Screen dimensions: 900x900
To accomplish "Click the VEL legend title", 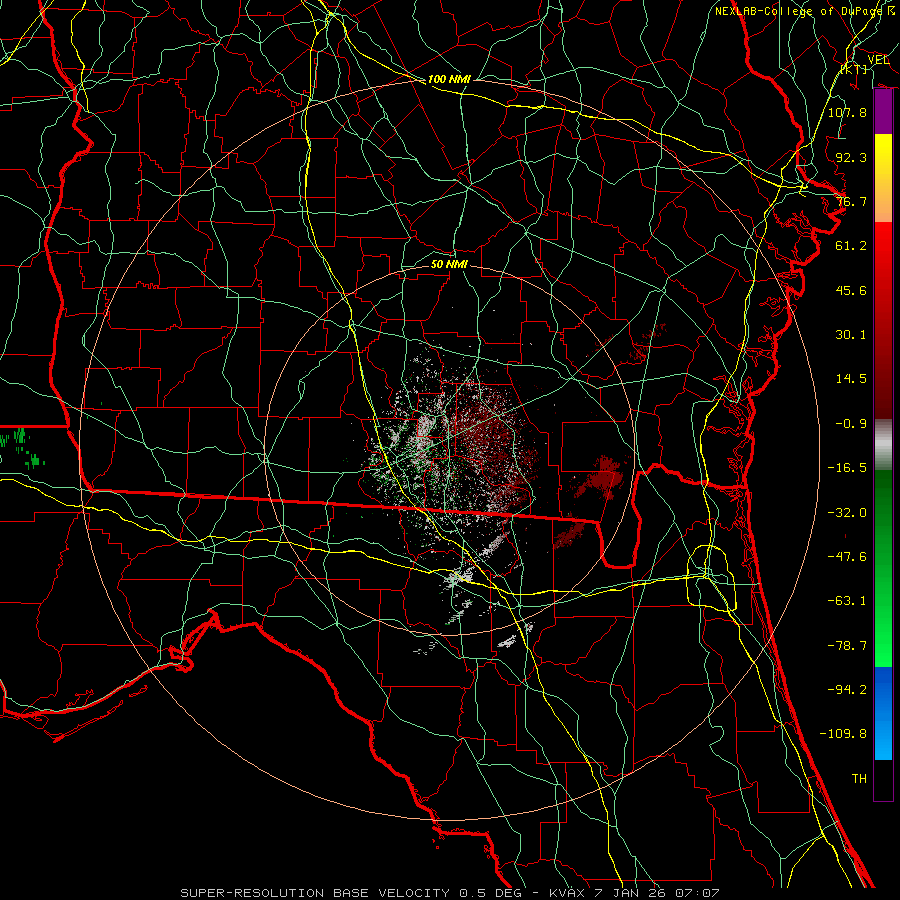I will click(878, 60).
